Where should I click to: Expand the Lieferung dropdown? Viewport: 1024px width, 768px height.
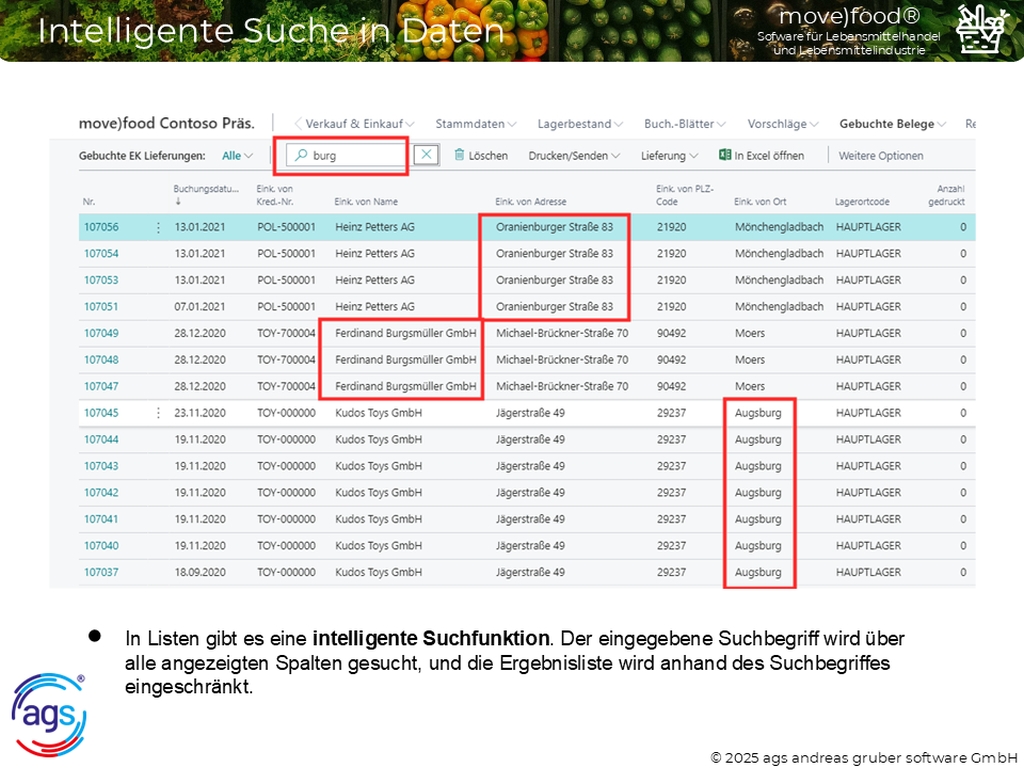tap(669, 155)
